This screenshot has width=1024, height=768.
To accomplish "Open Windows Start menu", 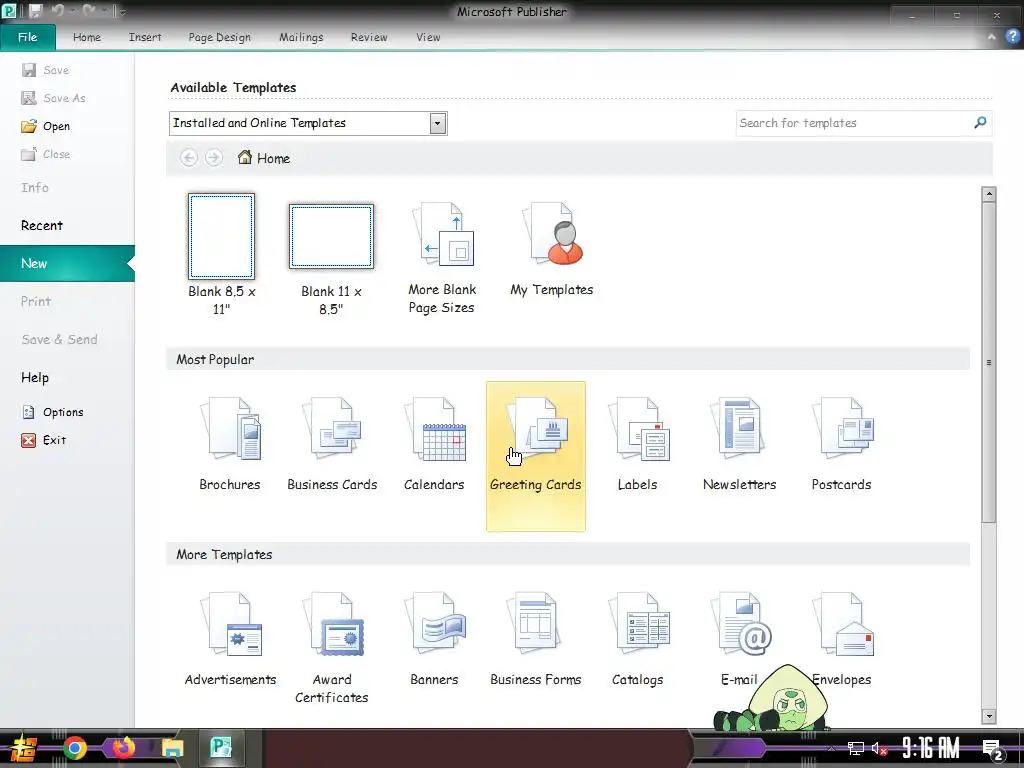I will pos(24,748).
